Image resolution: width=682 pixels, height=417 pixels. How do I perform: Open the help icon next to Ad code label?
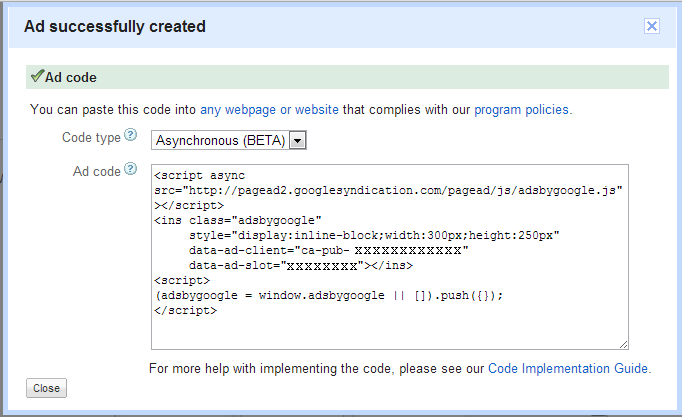pos(130,171)
